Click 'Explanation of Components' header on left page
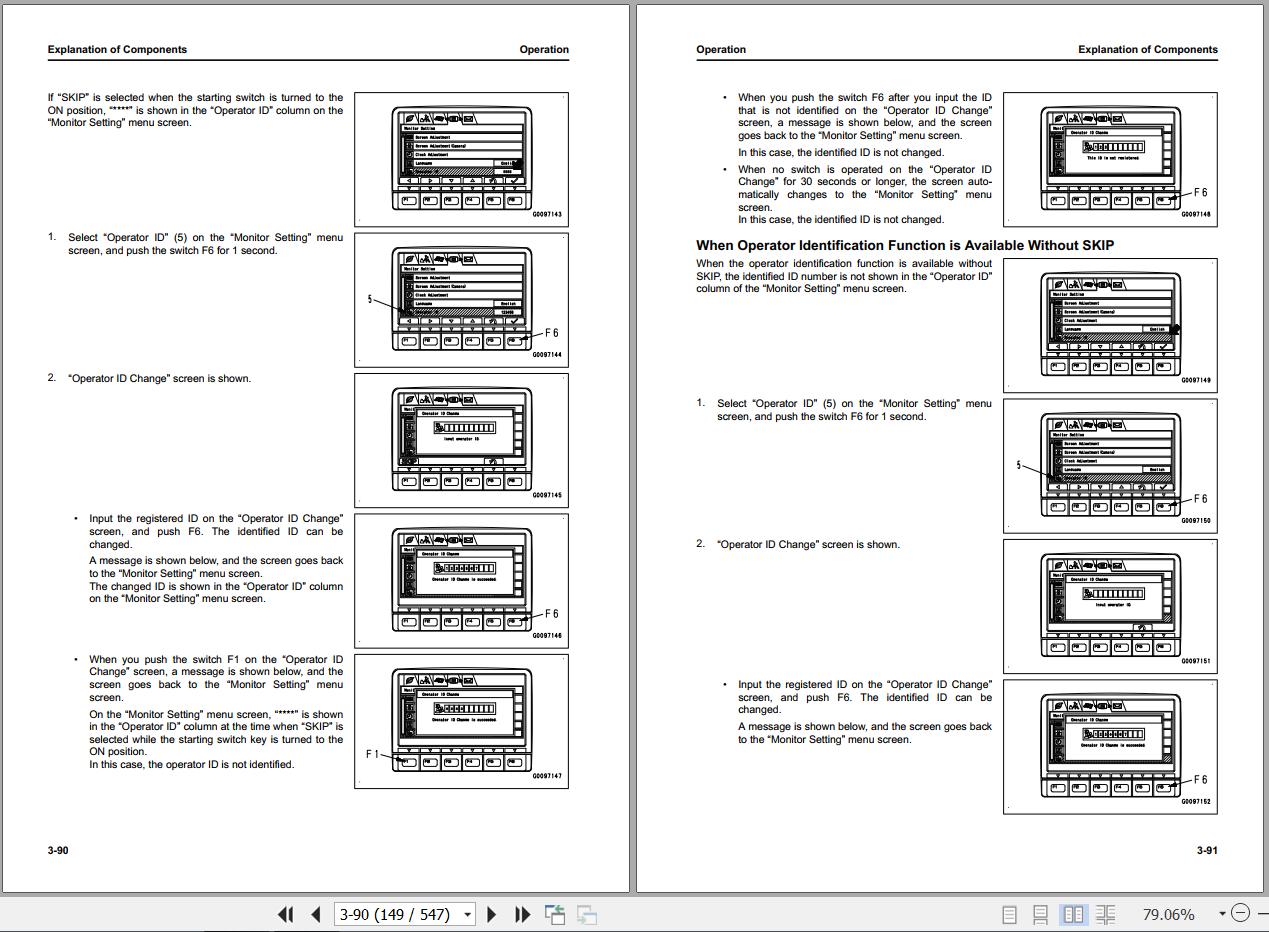Viewport: 1269px width, 932px height. tap(117, 49)
